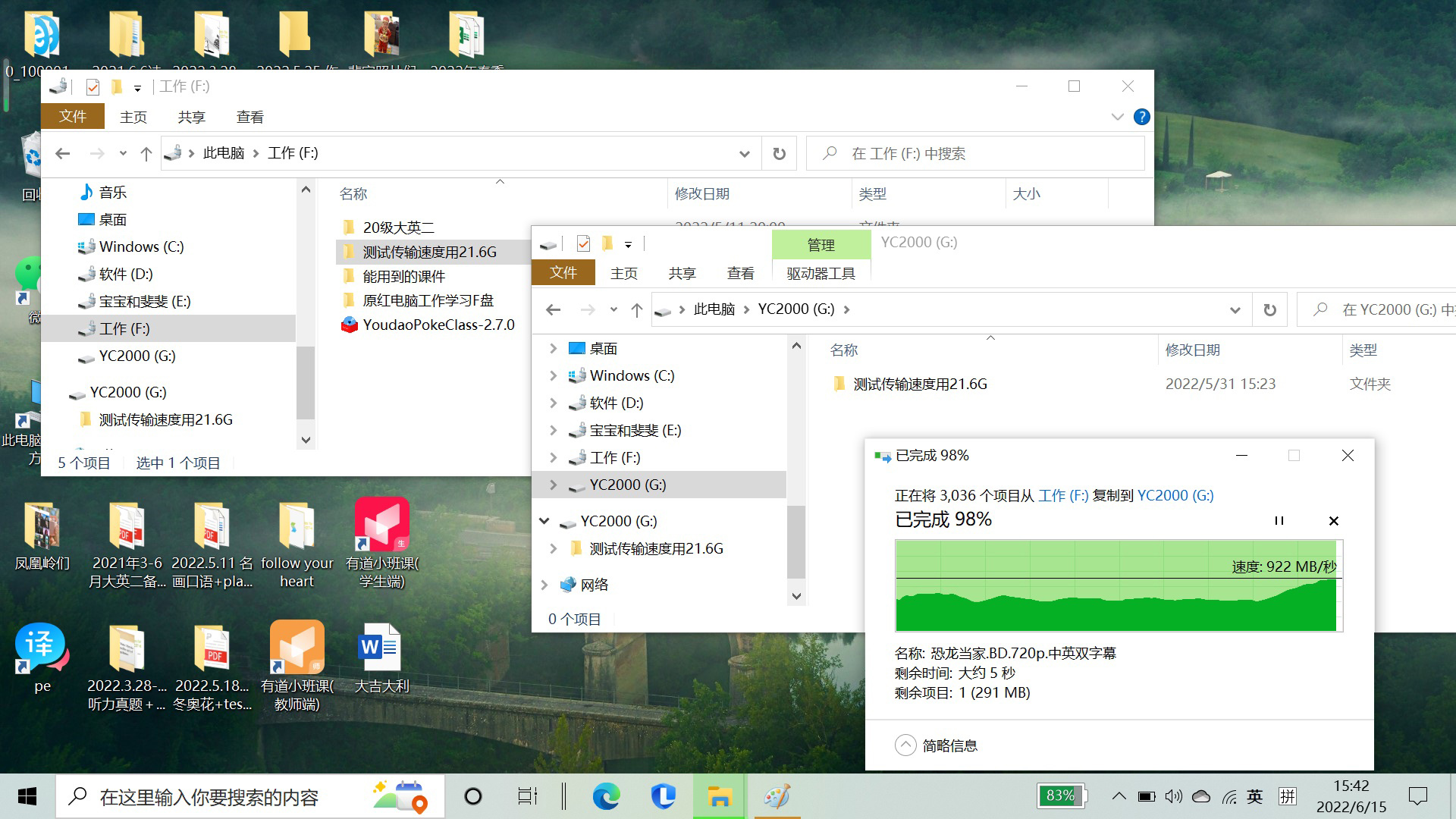Select 共享 tab in File Explorer ribbon

pyautogui.click(x=192, y=117)
